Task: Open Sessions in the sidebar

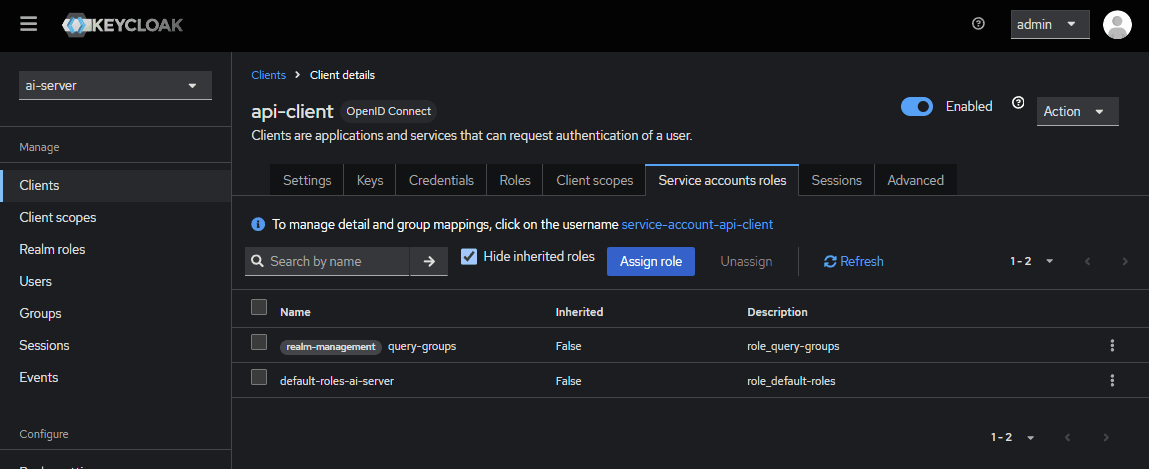Action: pos(116,345)
